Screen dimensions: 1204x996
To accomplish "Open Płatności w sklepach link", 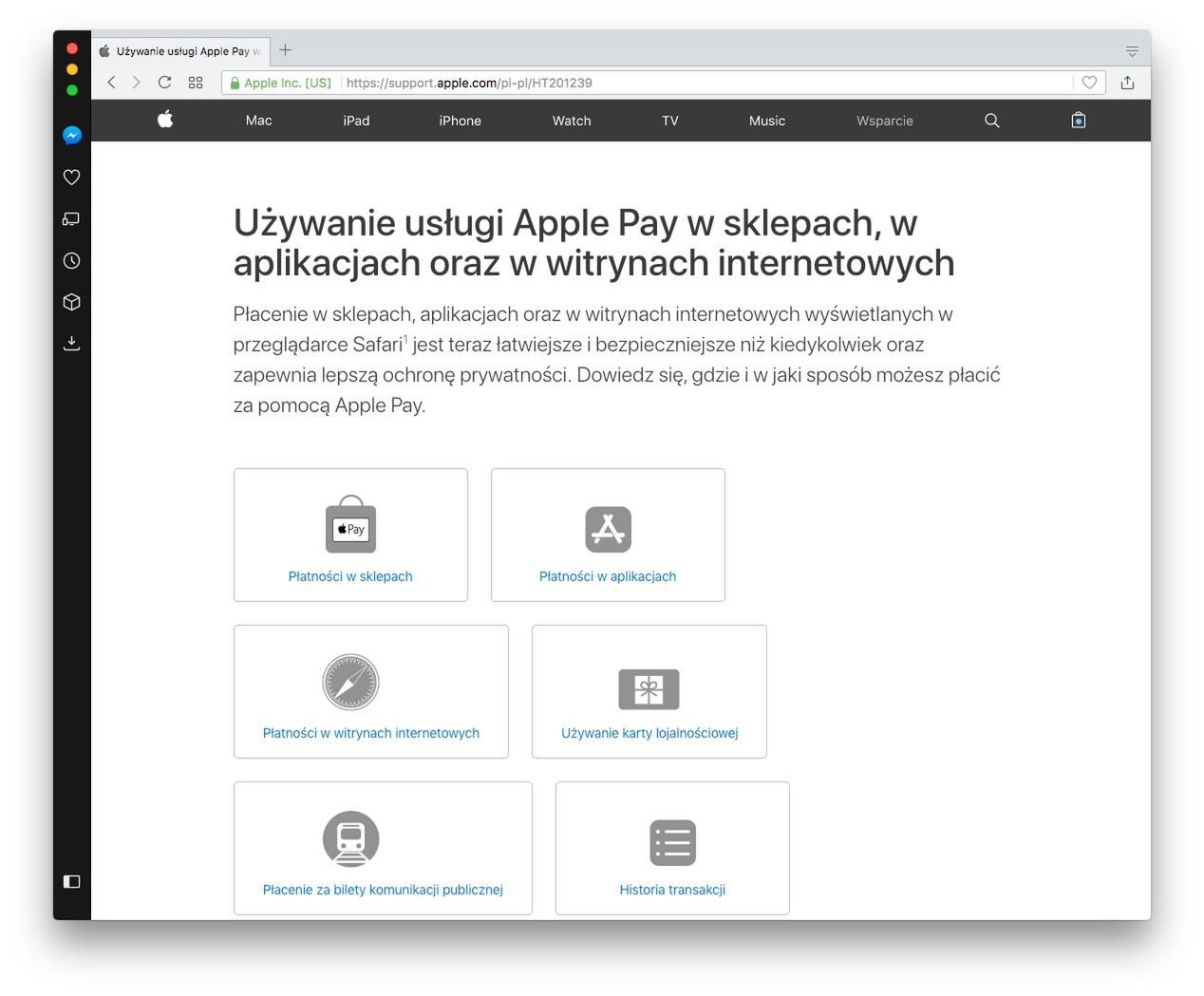I will [x=350, y=576].
